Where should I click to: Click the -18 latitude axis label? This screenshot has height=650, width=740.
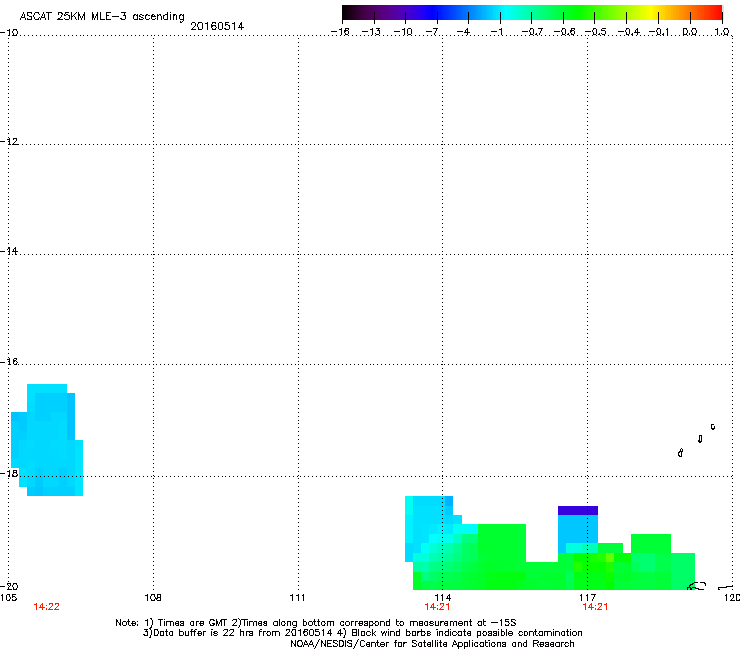pos(9,473)
